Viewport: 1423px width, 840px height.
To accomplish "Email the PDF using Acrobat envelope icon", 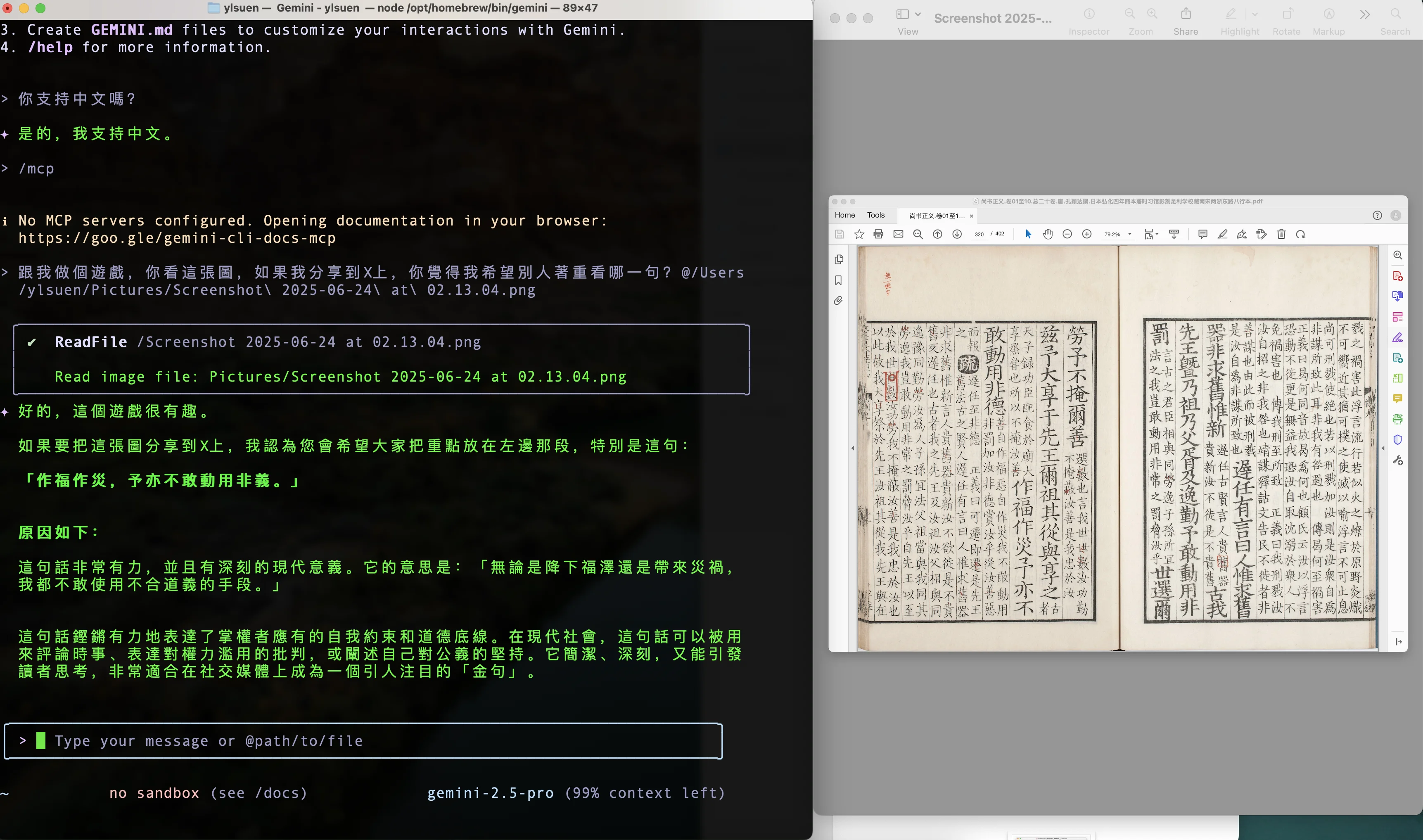I will [898, 234].
